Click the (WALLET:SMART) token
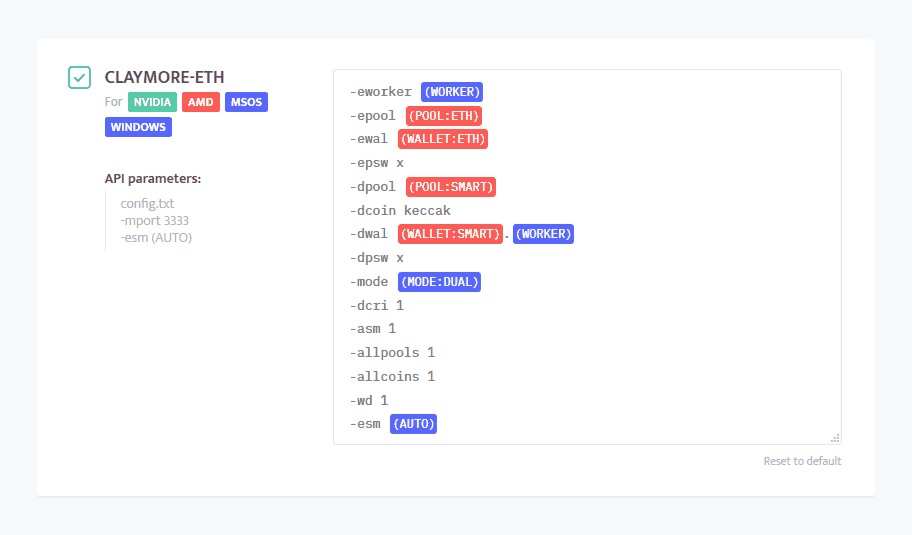Viewport: 912px width, 535px height. [x=450, y=234]
